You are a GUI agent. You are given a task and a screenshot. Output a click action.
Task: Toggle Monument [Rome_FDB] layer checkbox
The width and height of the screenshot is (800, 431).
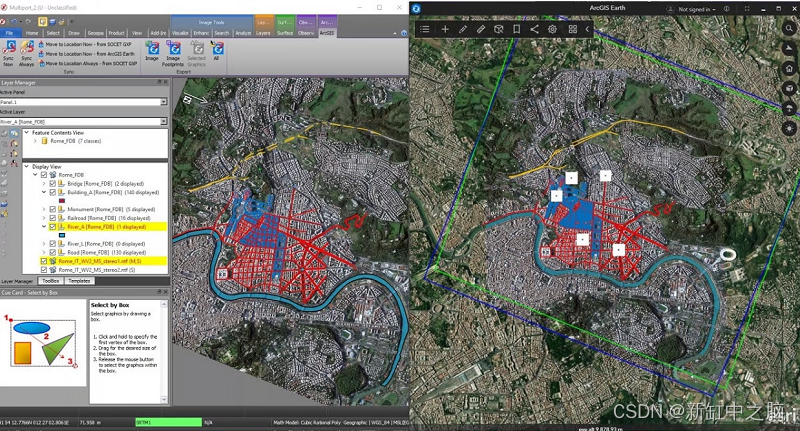tap(53, 209)
